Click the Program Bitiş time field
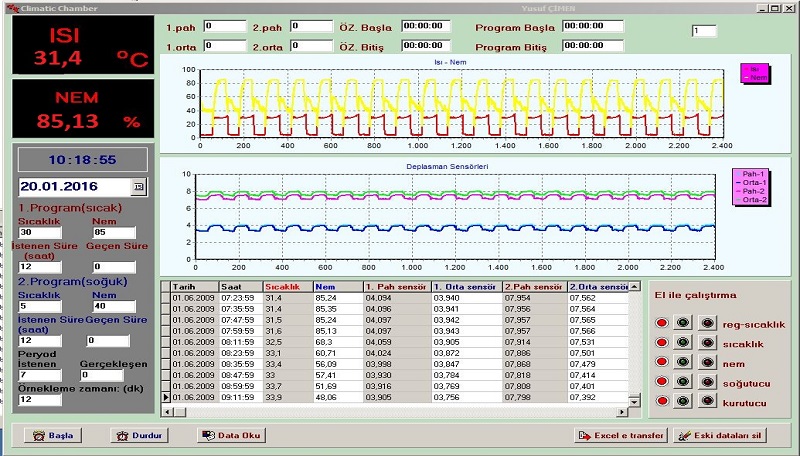This screenshot has height=456, width=800. (593, 45)
